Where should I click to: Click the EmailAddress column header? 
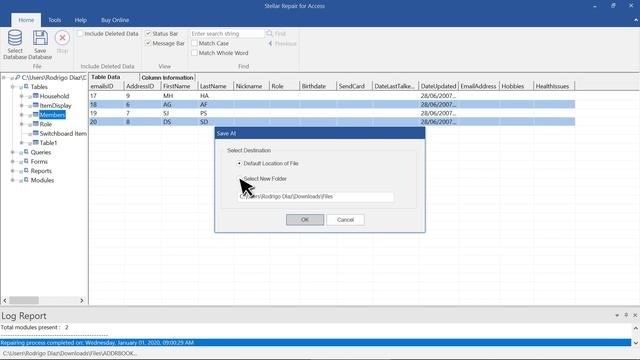click(478, 86)
